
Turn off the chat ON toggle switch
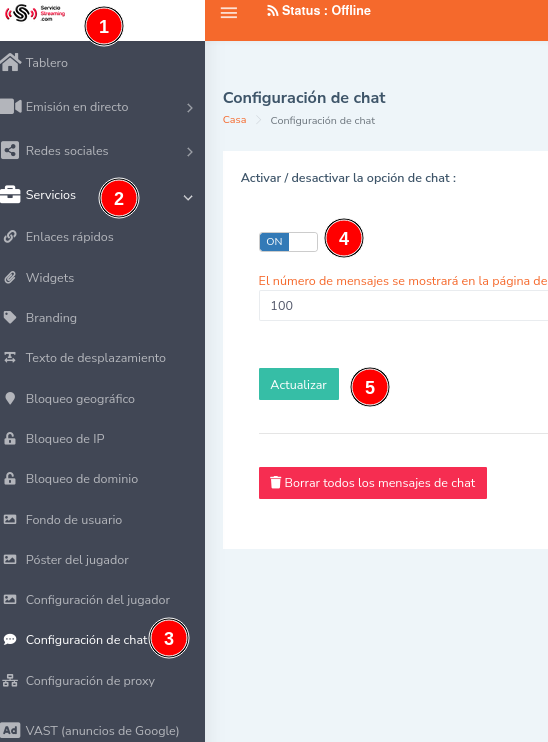click(x=288, y=242)
